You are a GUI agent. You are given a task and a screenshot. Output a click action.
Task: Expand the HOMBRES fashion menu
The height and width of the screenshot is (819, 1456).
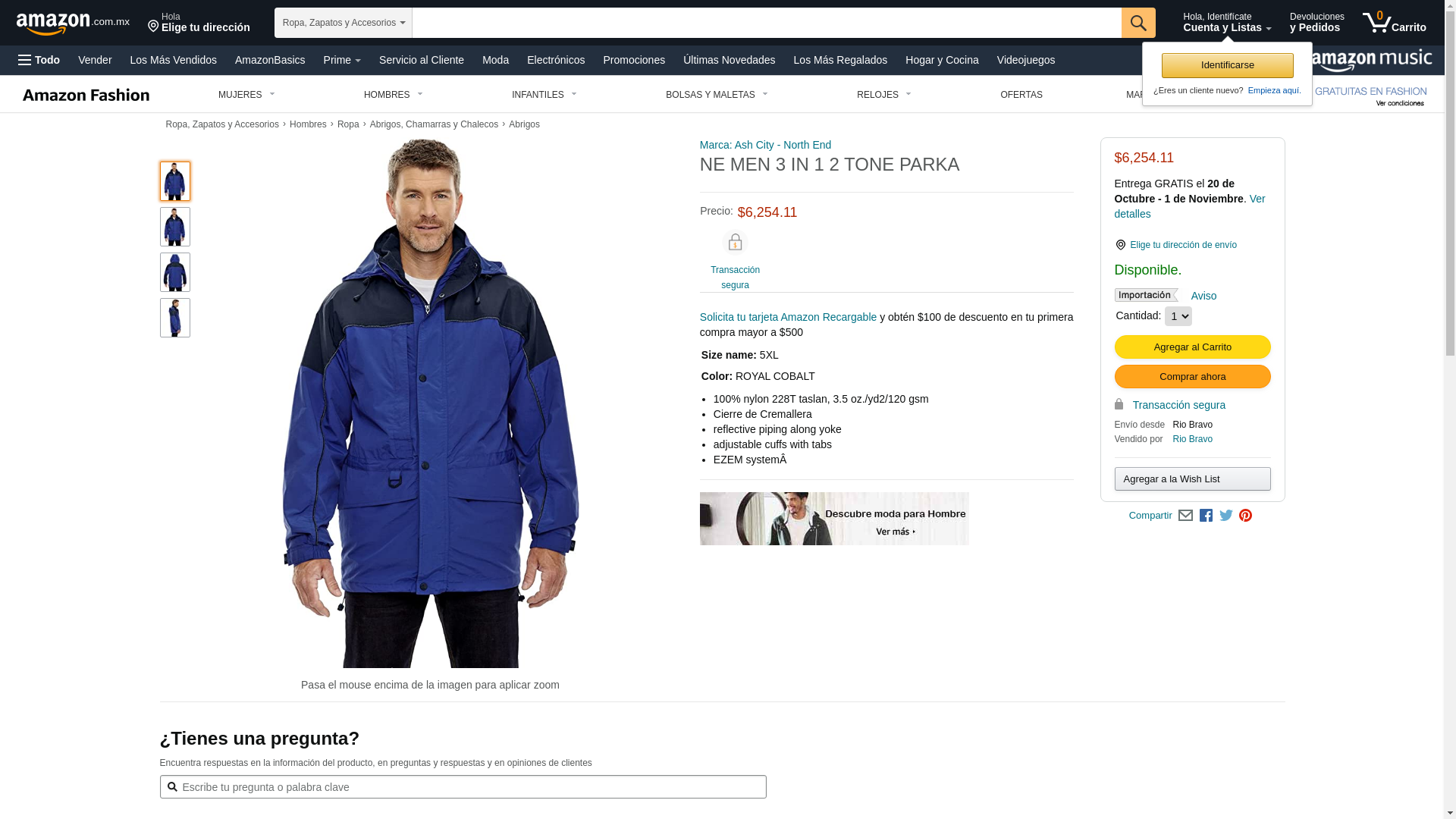[394, 95]
